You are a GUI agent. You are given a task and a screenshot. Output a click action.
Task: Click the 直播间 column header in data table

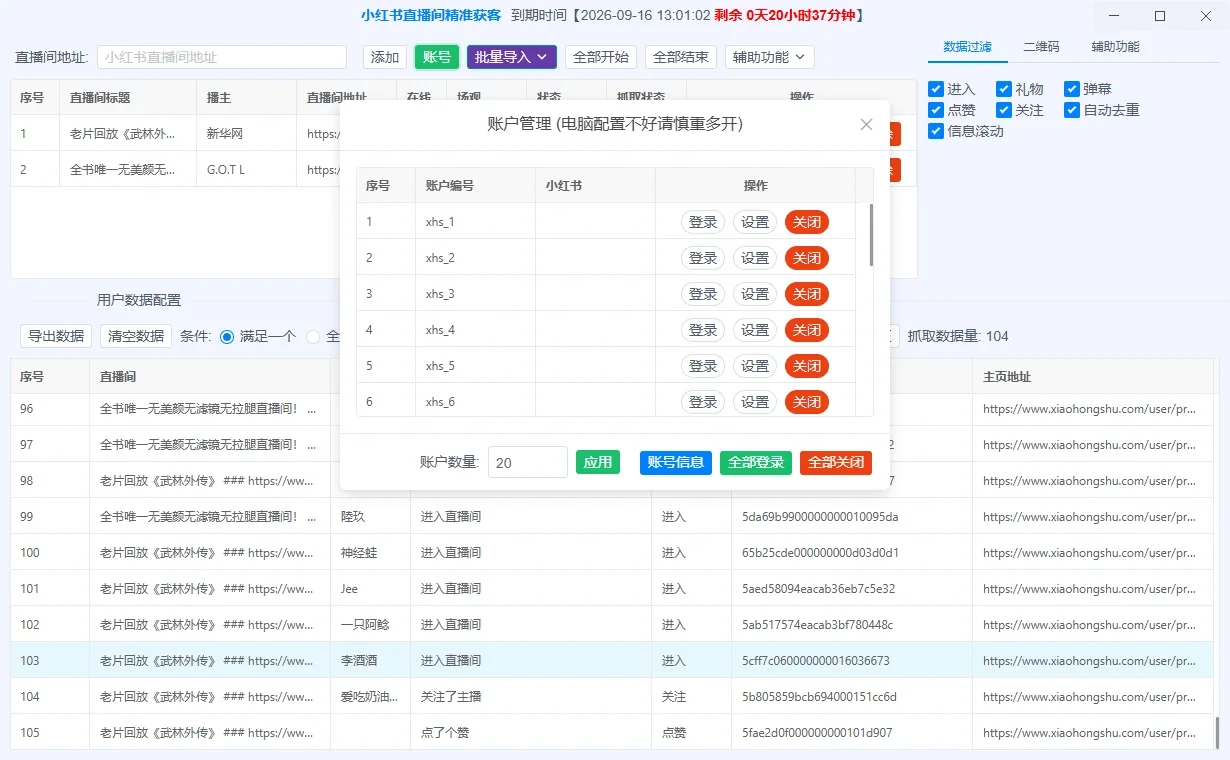point(210,377)
